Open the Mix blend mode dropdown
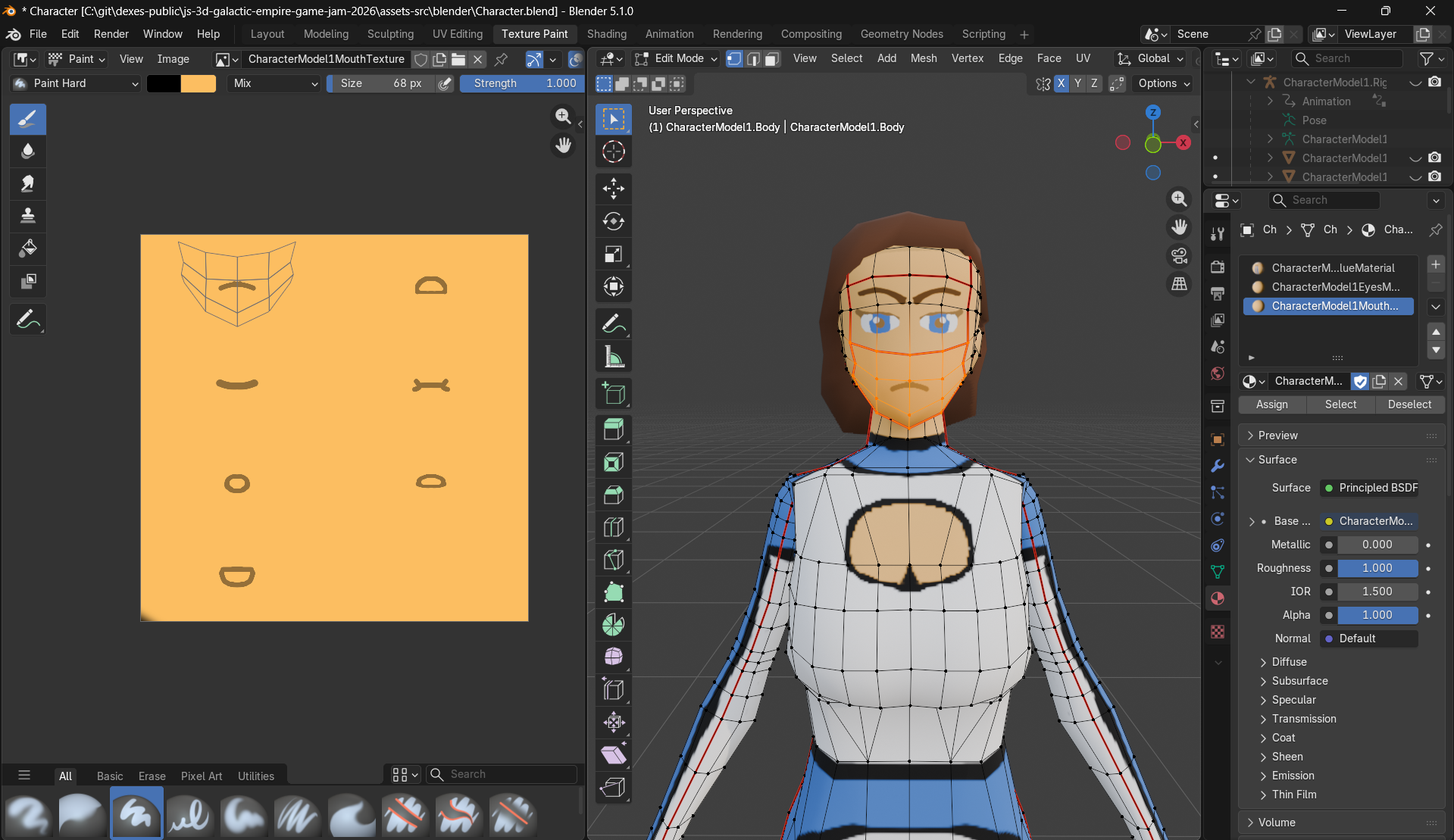 pyautogui.click(x=273, y=83)
